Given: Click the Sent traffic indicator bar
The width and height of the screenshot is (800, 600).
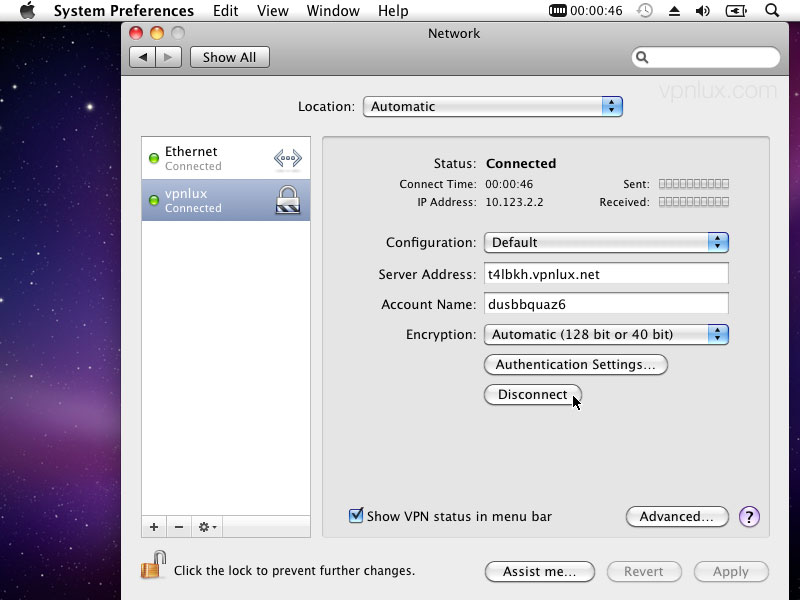Looking at the screenshot, I should (694, 184).
